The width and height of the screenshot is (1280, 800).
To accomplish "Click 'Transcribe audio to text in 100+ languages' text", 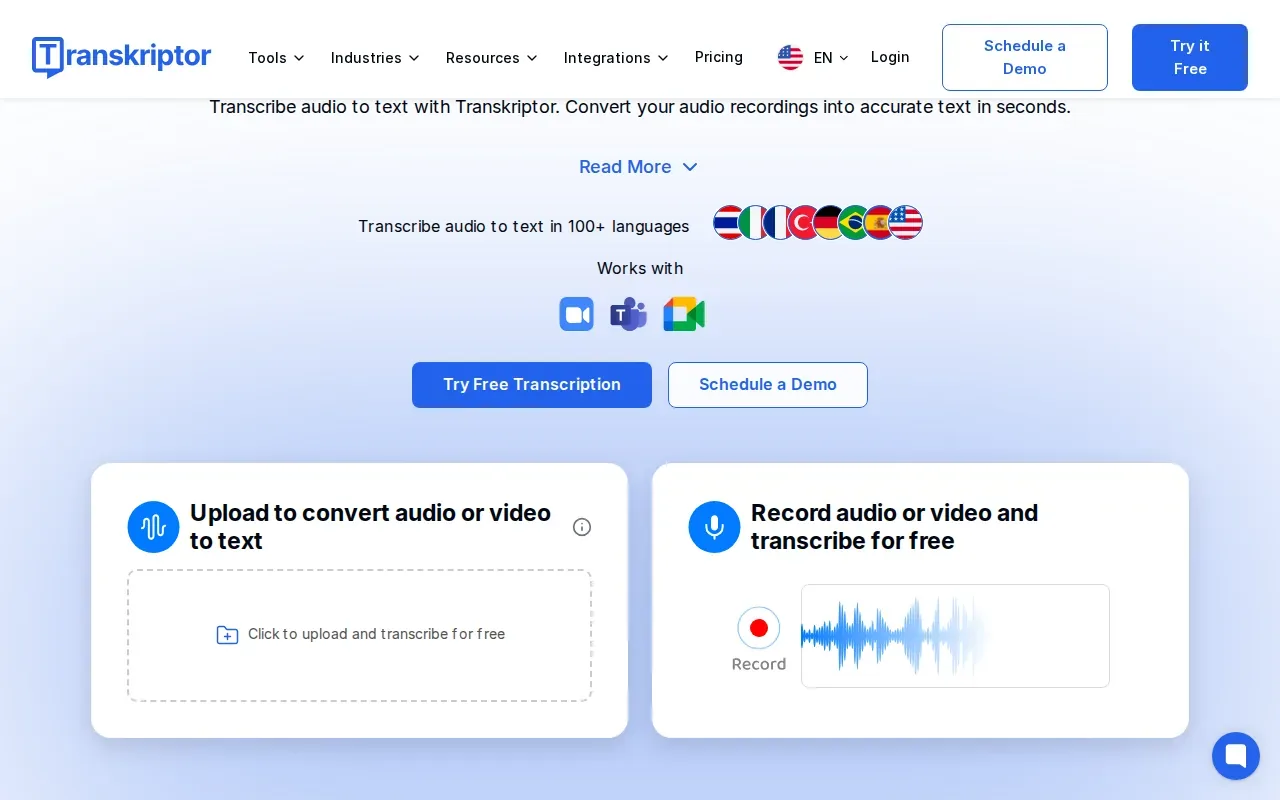I will click(524, 226).
